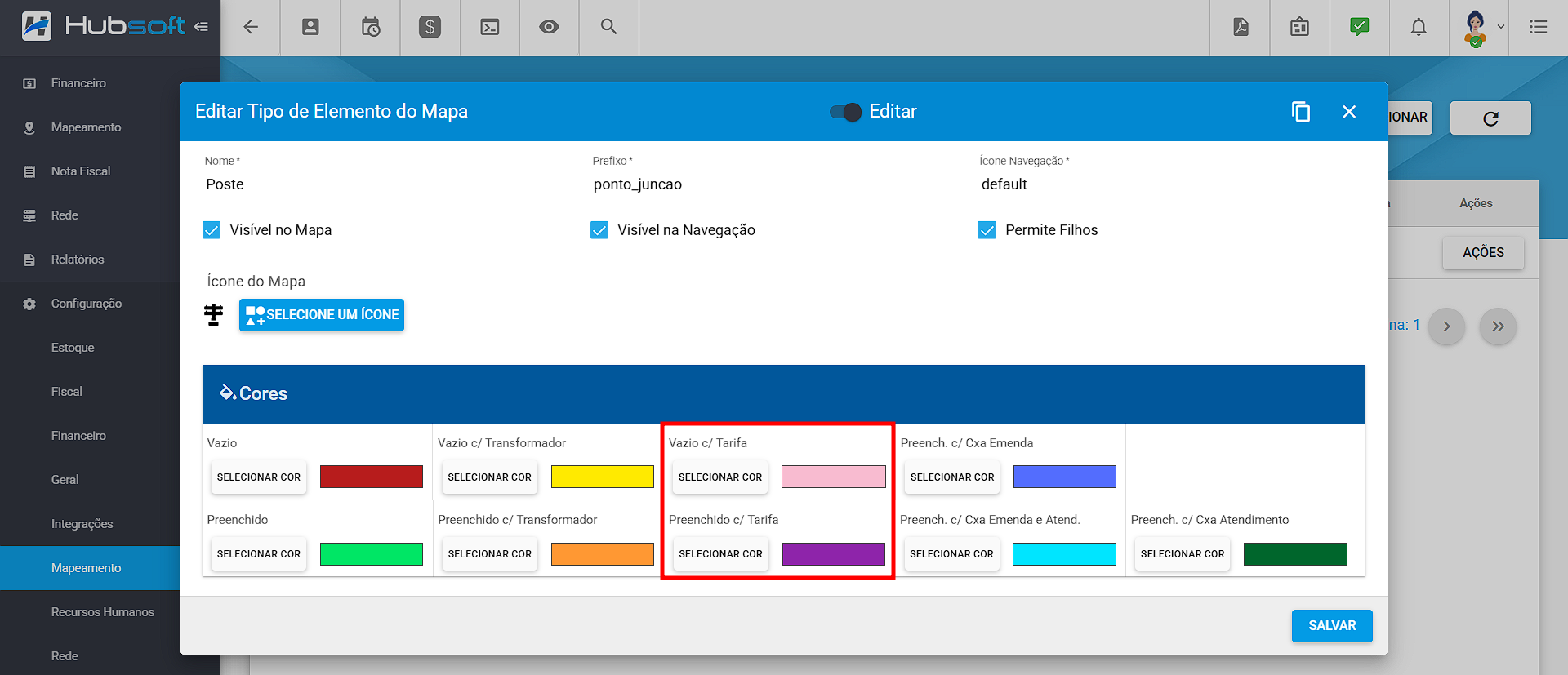Click the Ícone Navegação field default
This screenshot has width=1568, height=675.
click(x=1171, y=184)
